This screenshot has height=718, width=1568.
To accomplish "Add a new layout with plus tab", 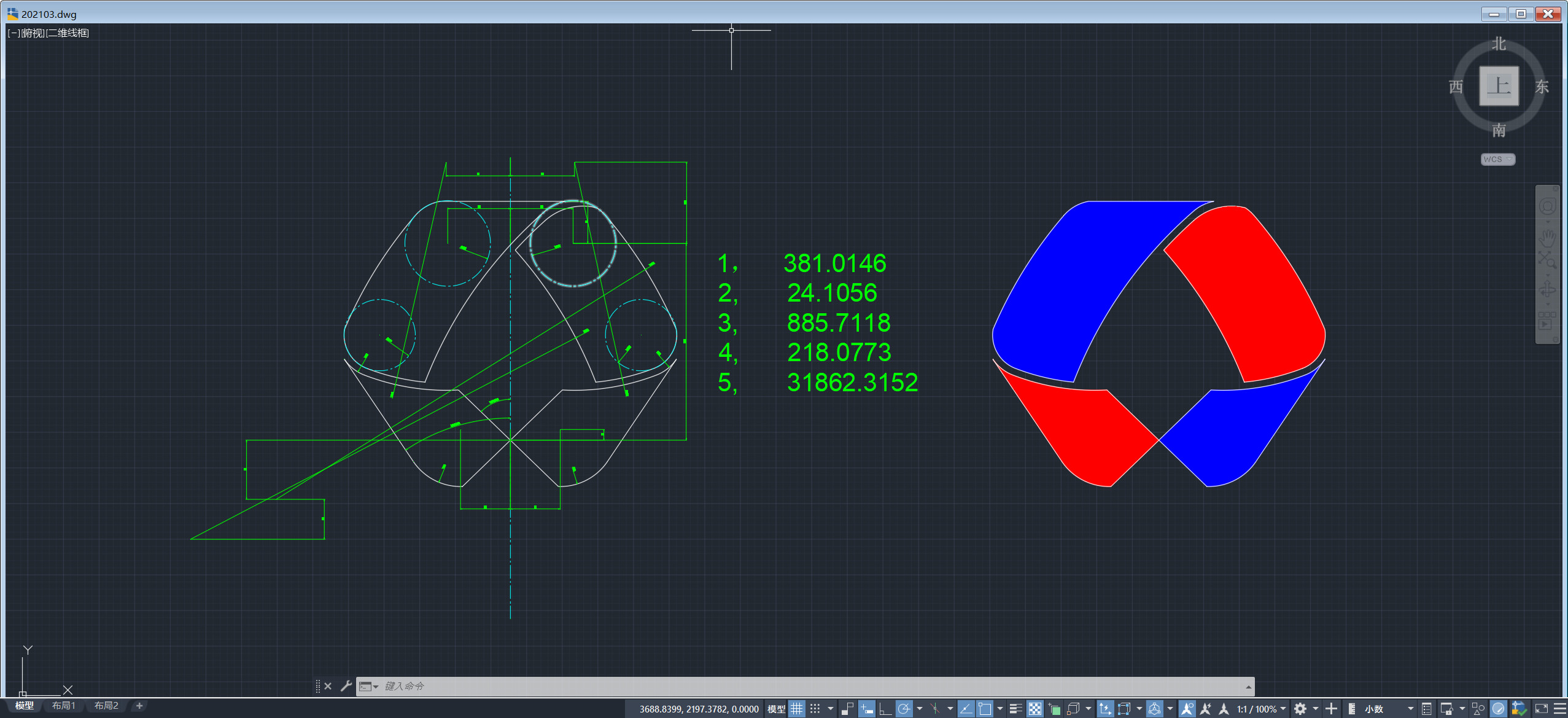I will (x=139, y=706).
